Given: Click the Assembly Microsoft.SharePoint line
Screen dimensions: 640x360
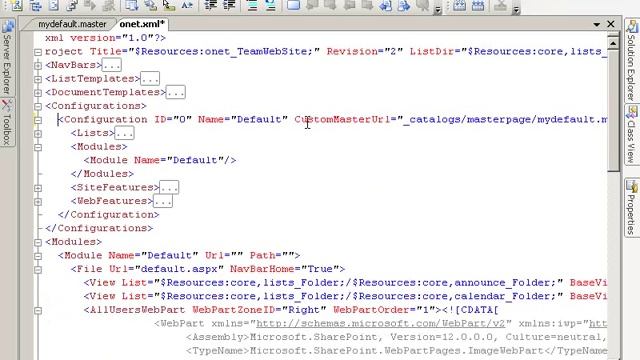Looking at the screenshot, I should click(396, 337).
